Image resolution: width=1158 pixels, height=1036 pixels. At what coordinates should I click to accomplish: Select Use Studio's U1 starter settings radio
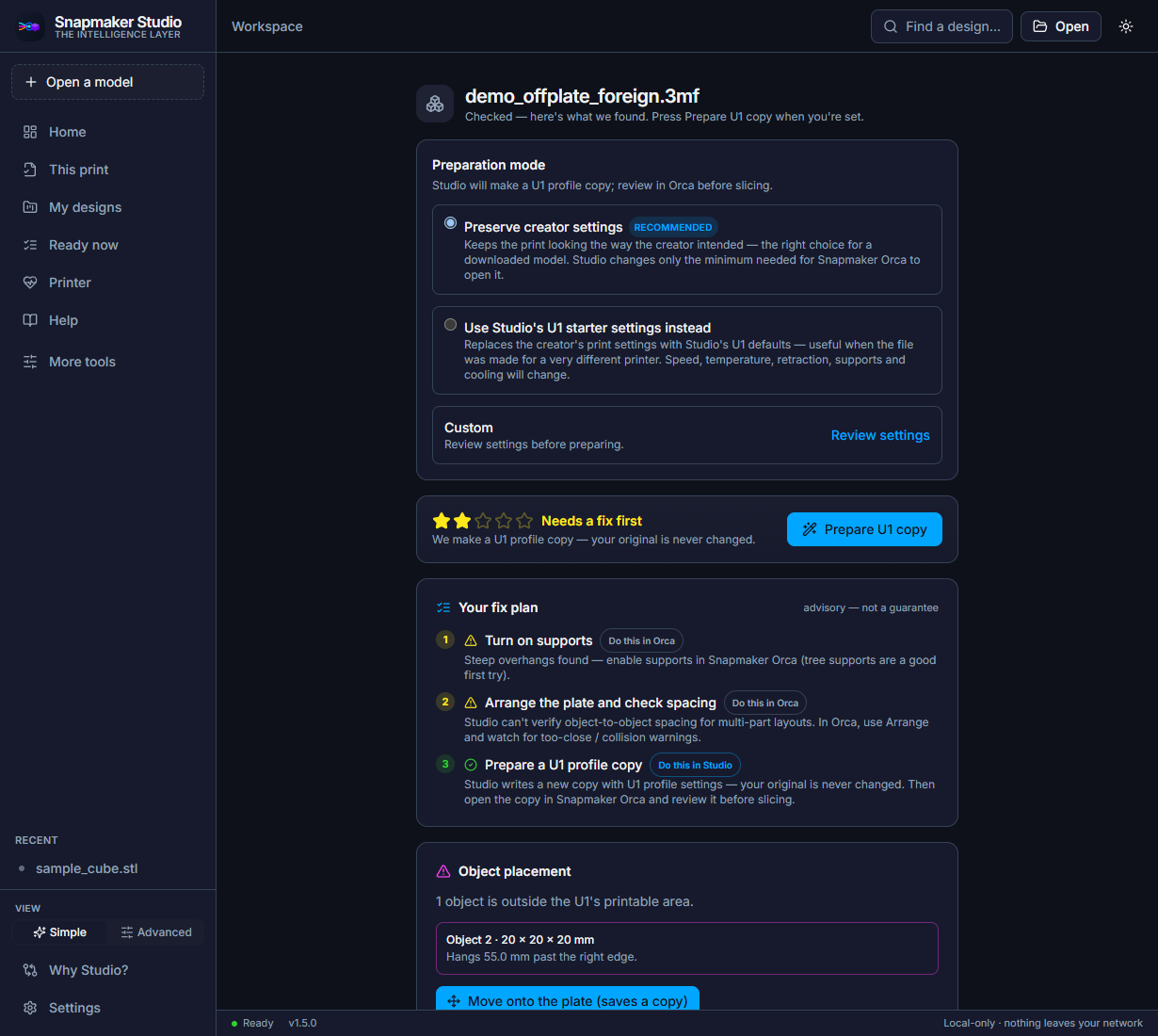(451, 324)
